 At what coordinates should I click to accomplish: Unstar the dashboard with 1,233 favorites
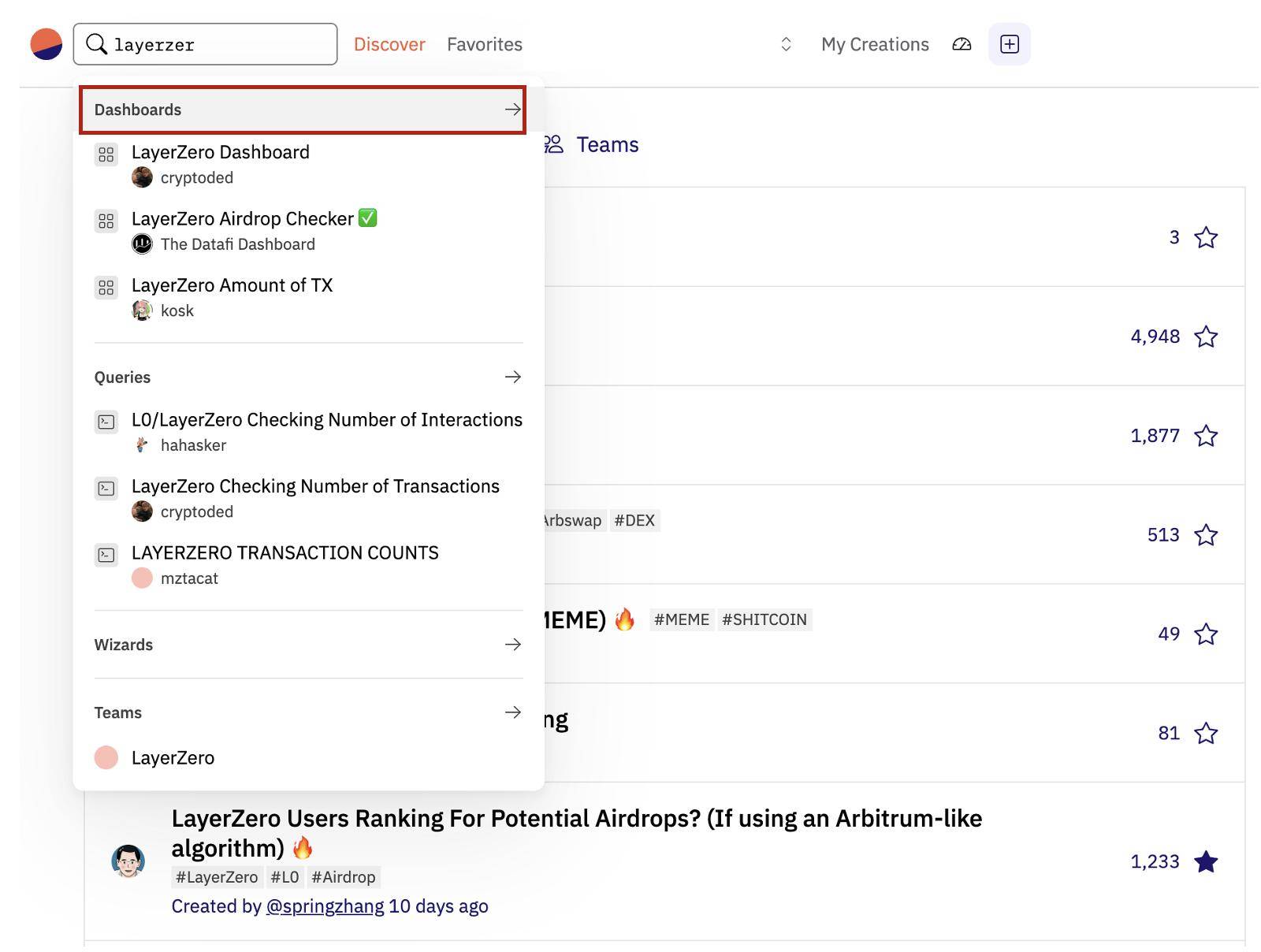pos(1206,861)
